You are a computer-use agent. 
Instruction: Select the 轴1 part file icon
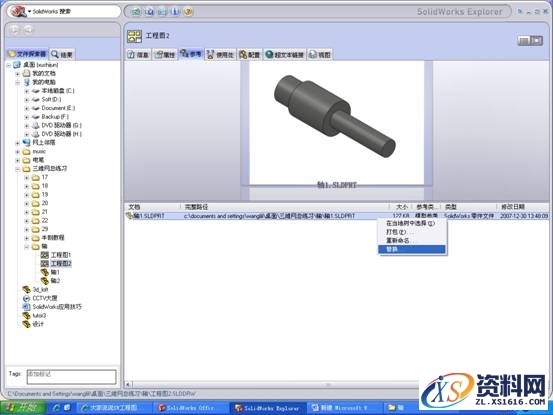44,272
